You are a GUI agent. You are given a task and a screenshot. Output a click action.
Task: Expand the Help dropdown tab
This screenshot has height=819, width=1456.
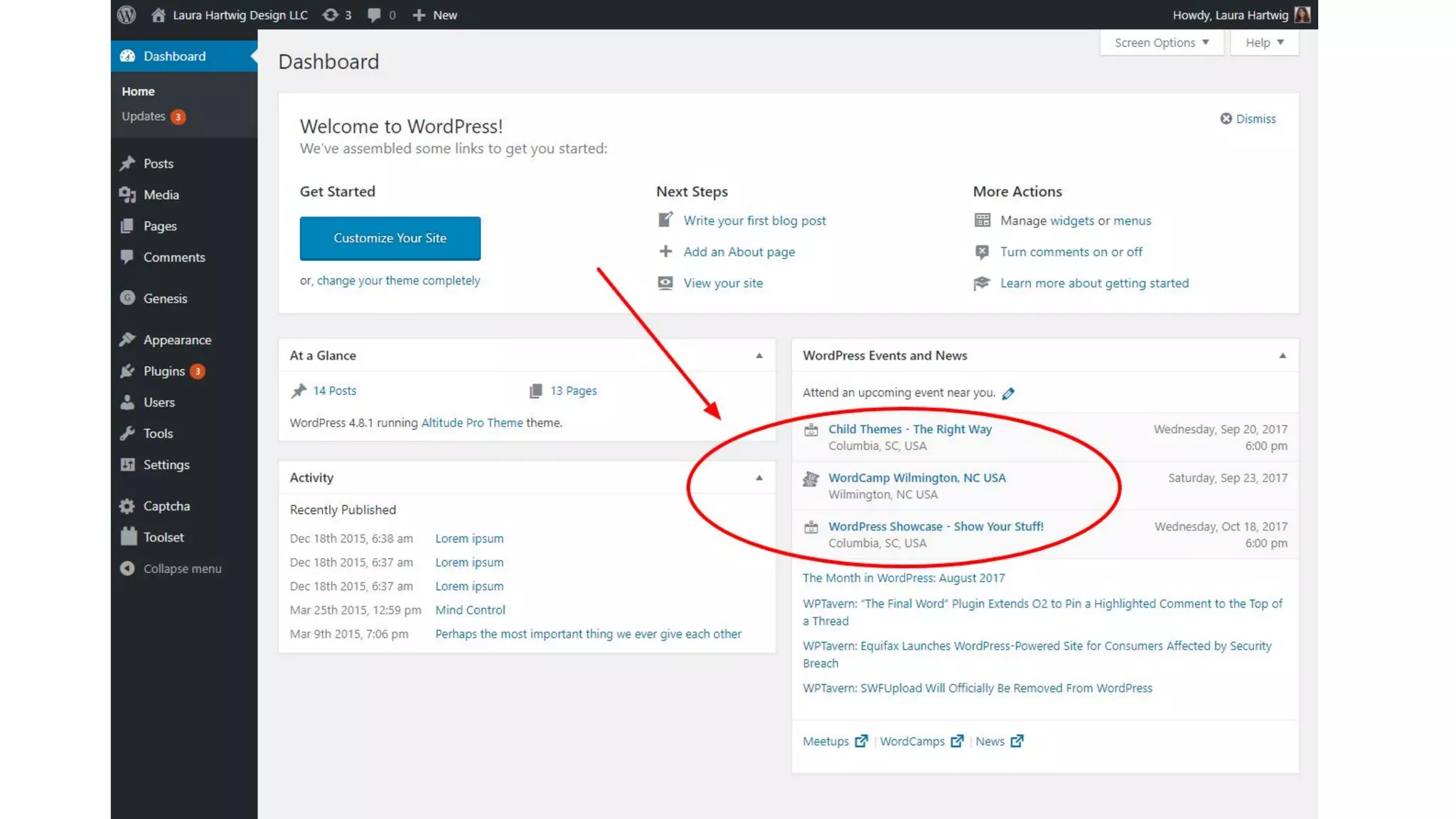click(1264, 43)
